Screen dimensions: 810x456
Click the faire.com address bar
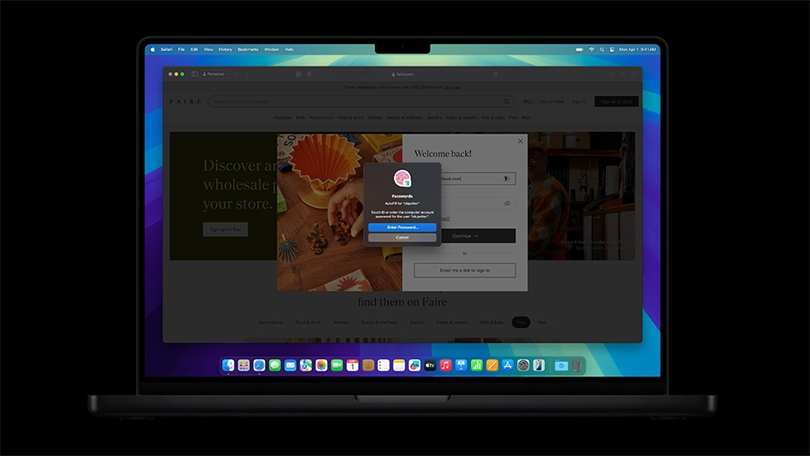[x=402, y=74]
